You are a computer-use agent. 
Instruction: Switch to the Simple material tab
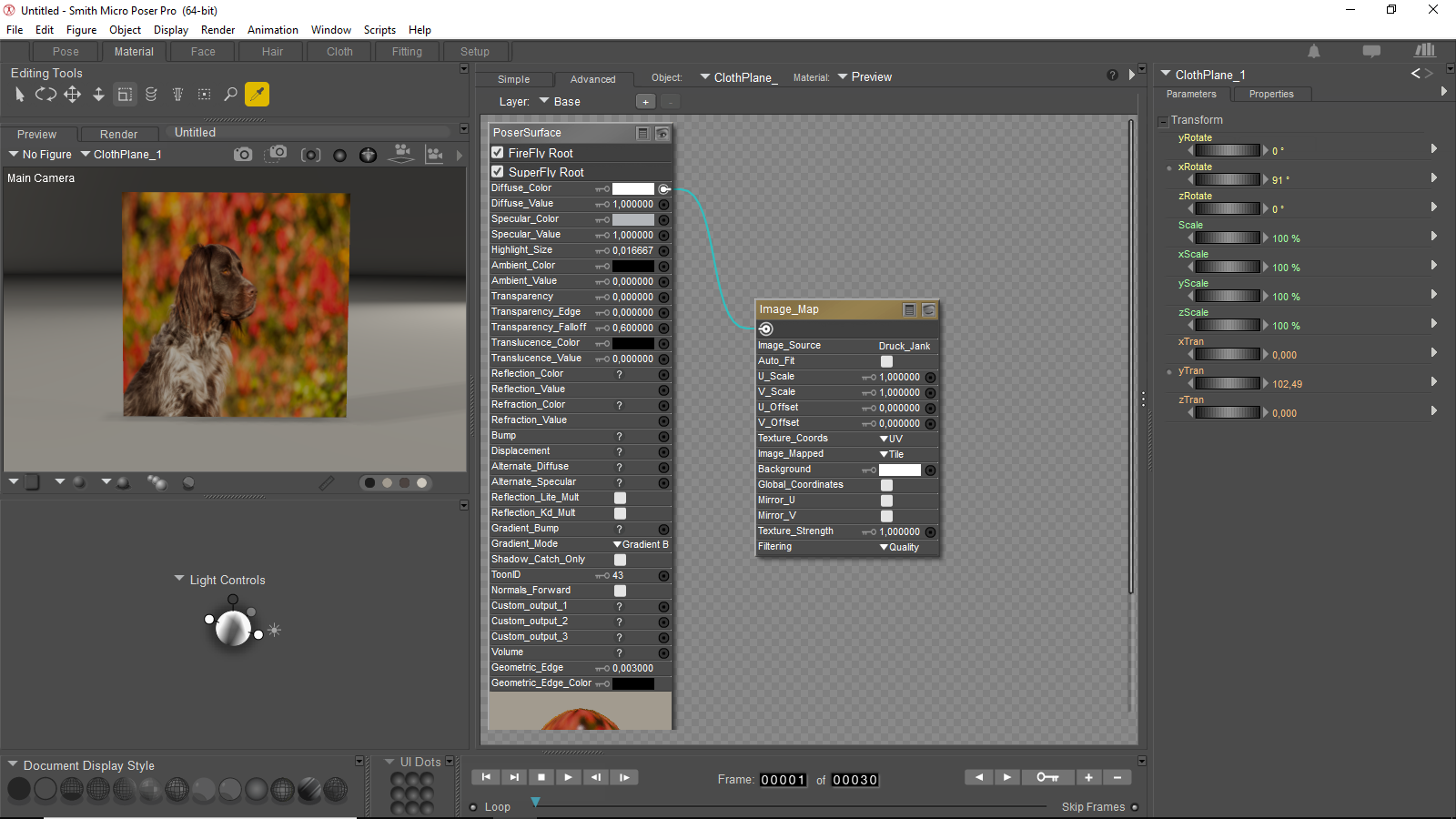coord(513,79)
